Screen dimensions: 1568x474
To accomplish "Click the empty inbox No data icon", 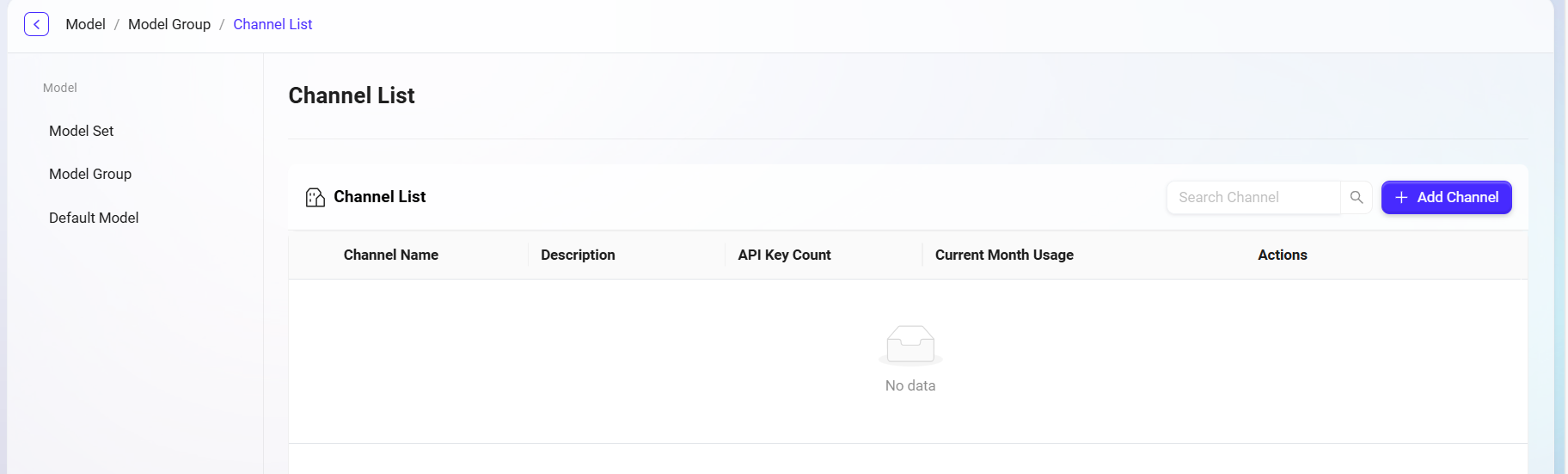I will click(x=910, y=345).
